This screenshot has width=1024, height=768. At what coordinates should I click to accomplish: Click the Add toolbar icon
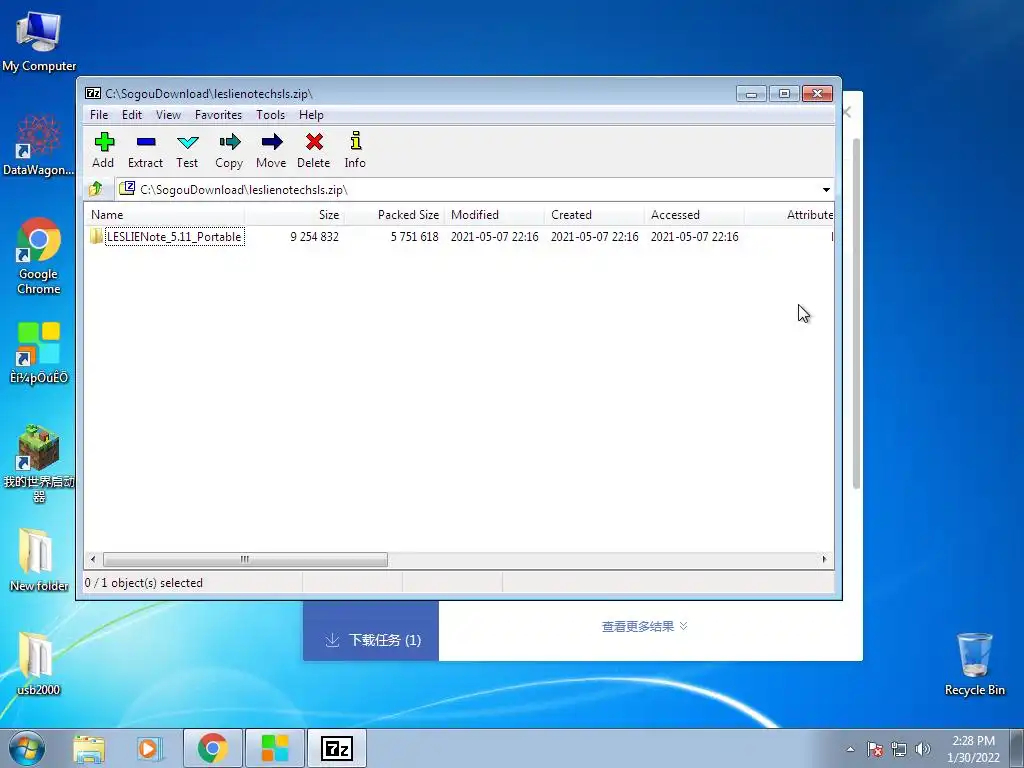click(103, 150)
